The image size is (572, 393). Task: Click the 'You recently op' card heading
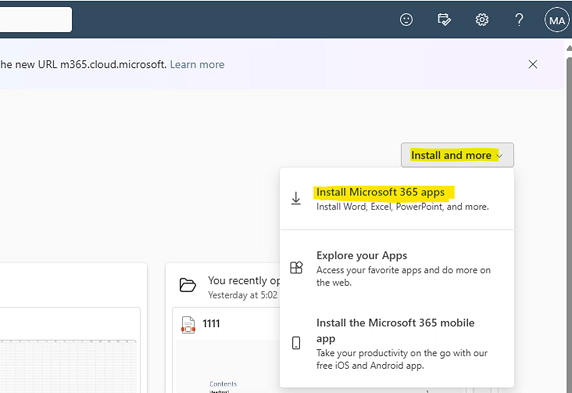point(244,280)
